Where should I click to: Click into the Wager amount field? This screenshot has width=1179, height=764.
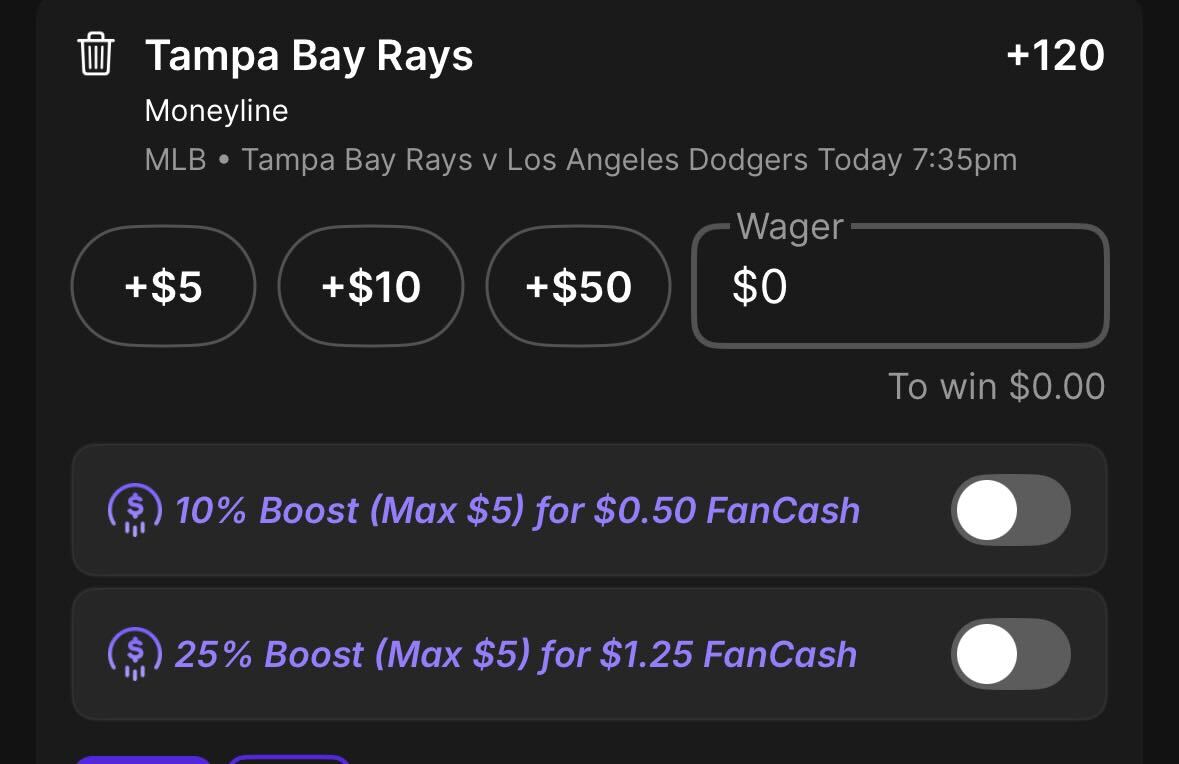pyautogui.click(x=900, y=286)
